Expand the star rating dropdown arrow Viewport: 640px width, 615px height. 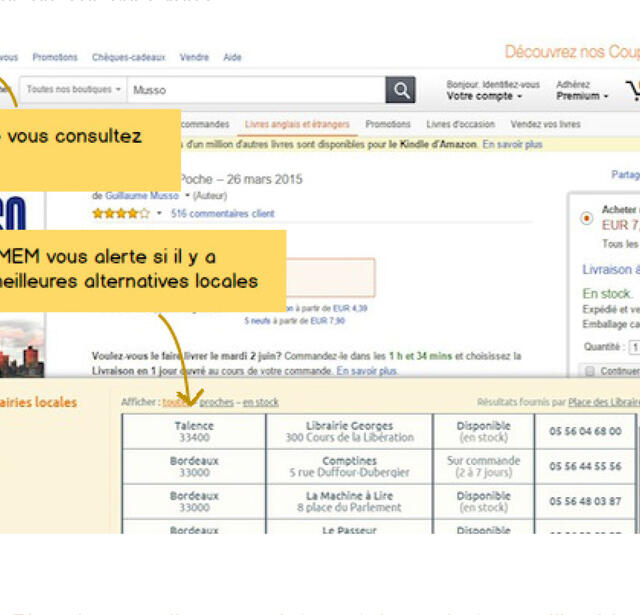[159, 213]
